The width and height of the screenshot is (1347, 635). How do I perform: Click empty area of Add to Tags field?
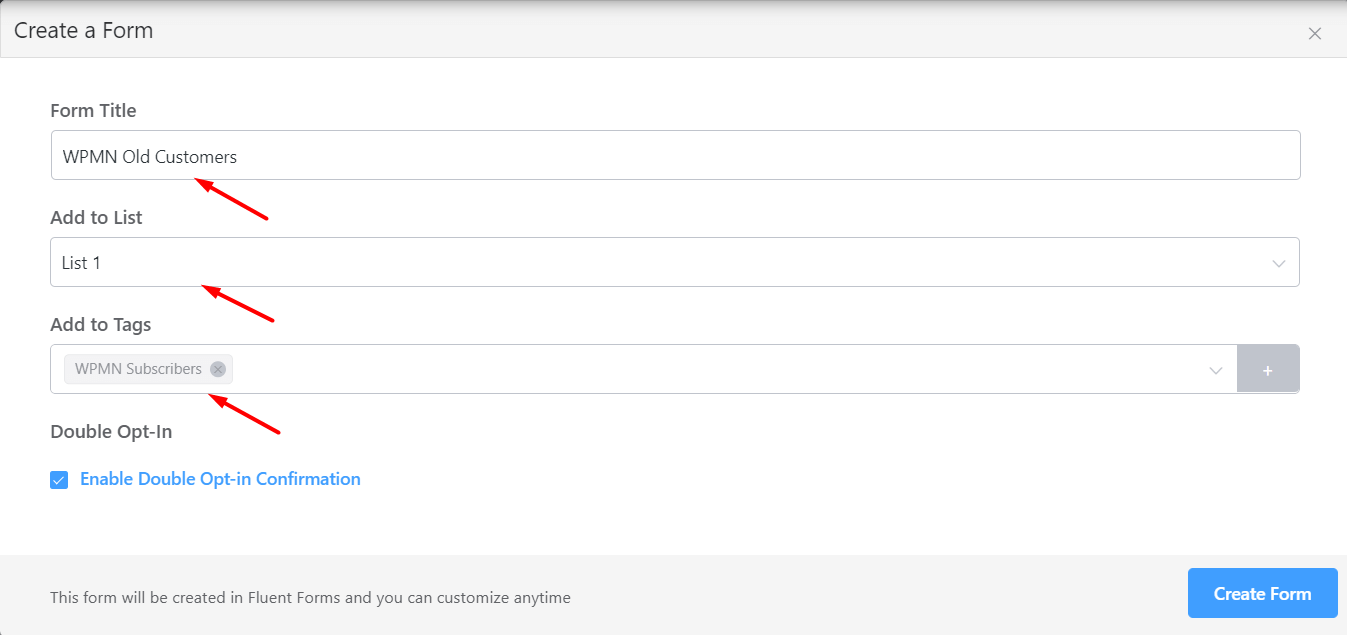click(700, 370)
